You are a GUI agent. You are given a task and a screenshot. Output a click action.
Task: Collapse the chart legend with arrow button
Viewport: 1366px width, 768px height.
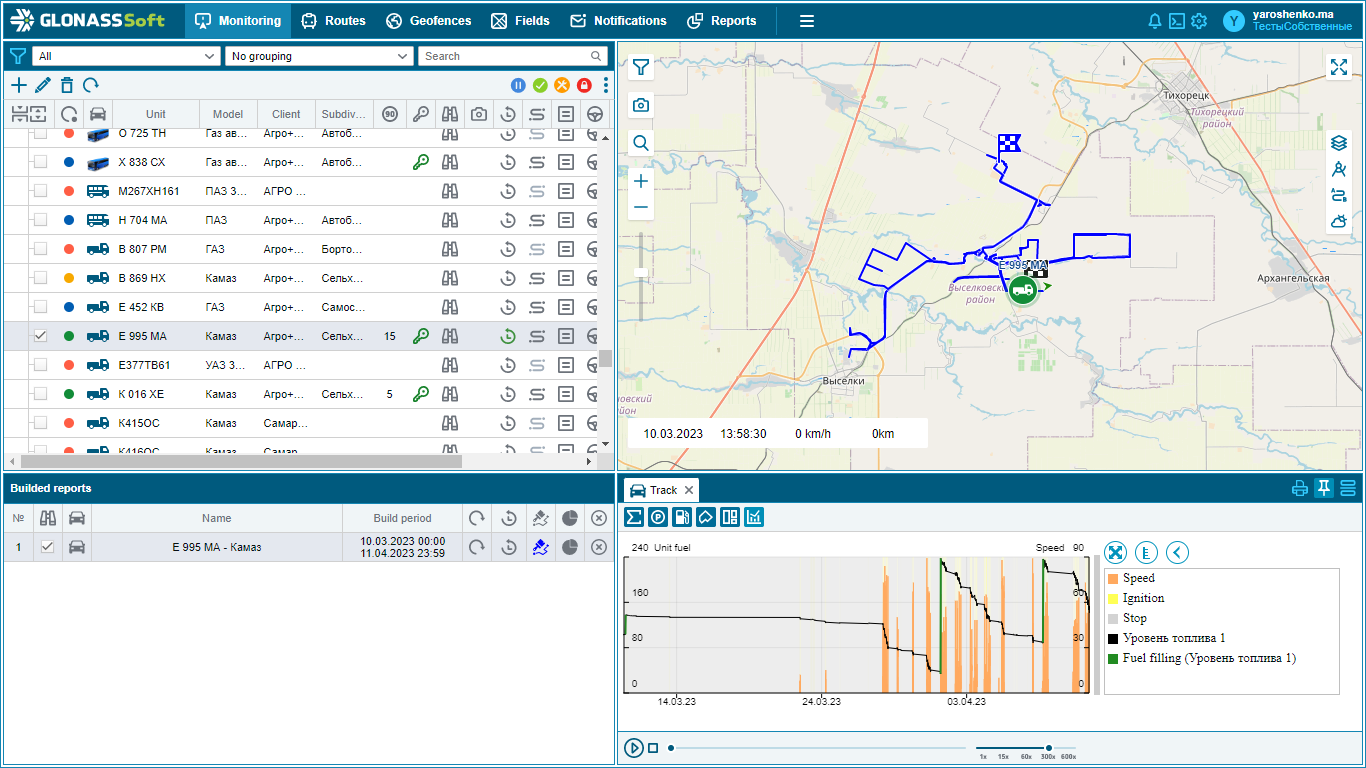coord(1178,552)
